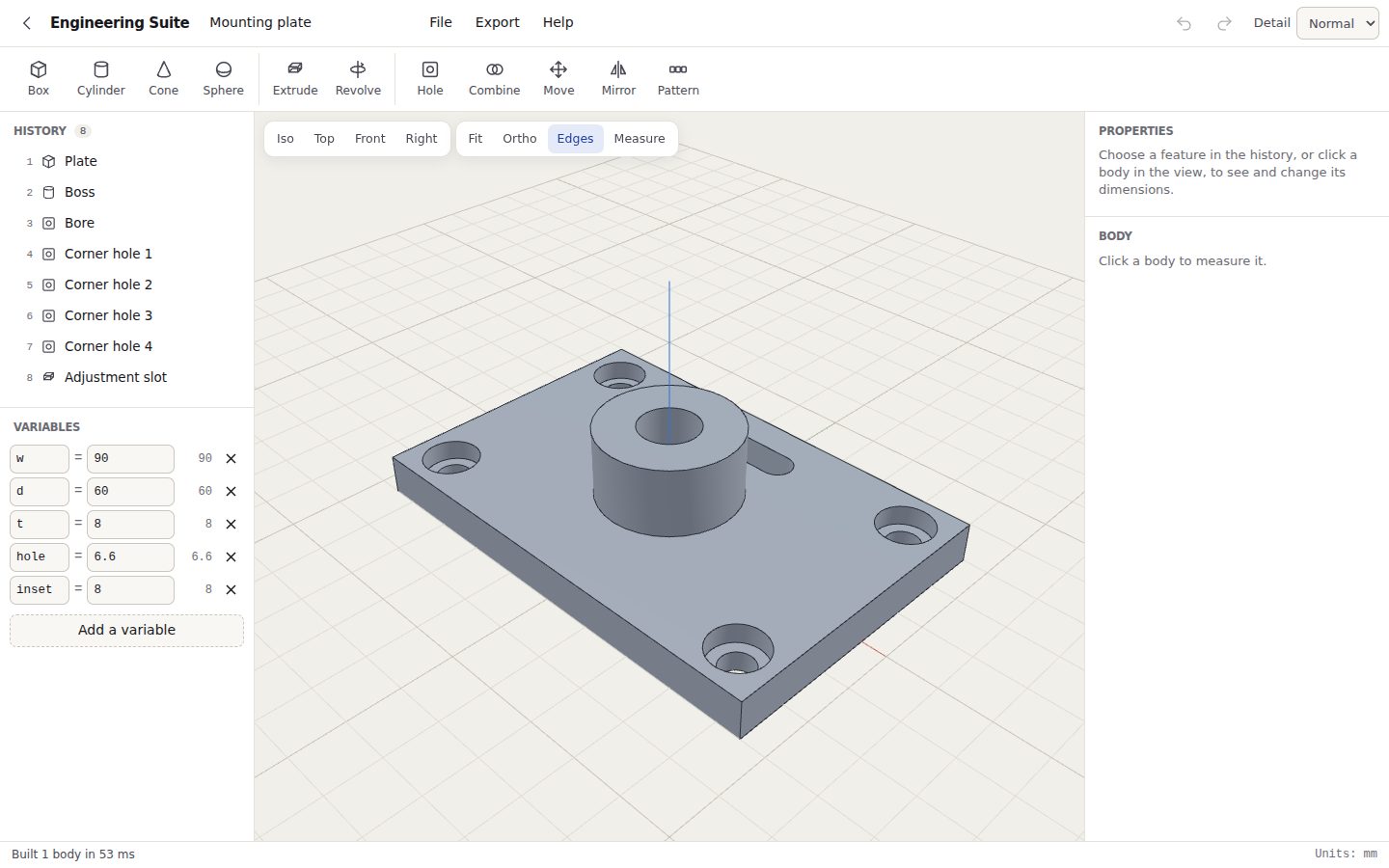Open the Combine tool

click(x=495, y=78)
